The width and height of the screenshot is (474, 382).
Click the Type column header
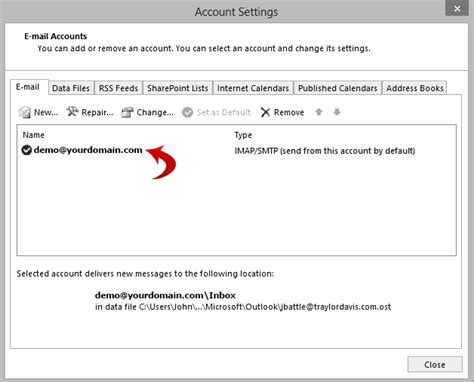pyautogui.click(x=243, y=135)
